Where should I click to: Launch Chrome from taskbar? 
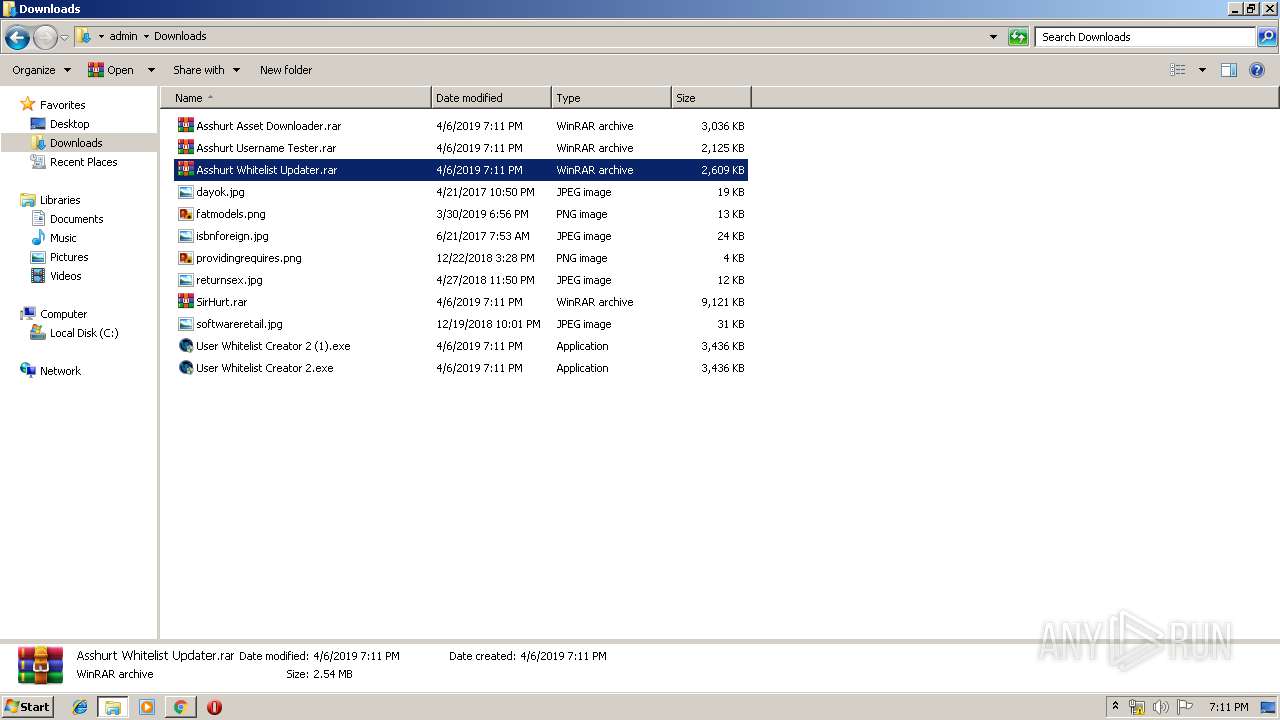coord(180,707)
